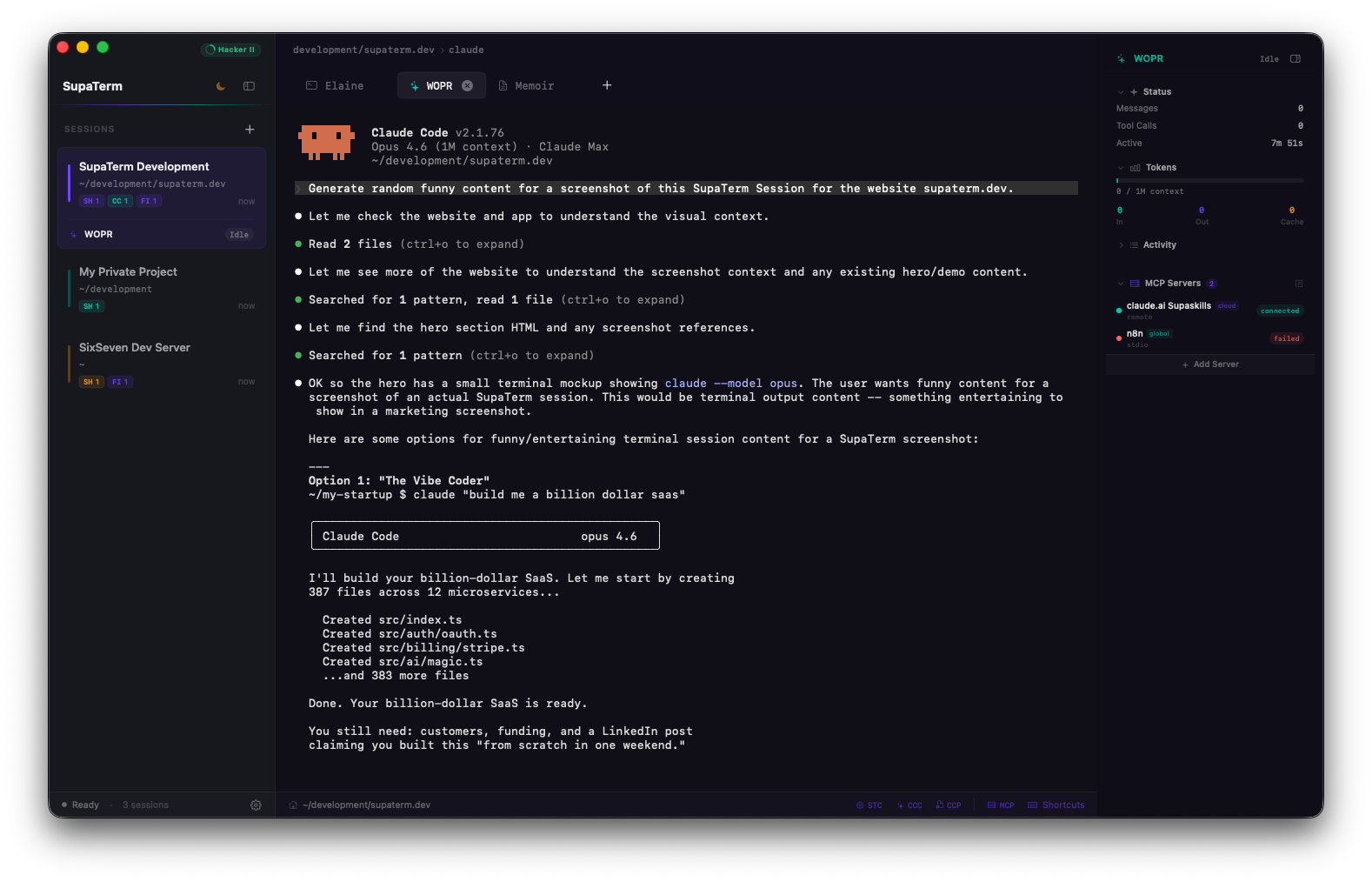Viewport: 1372px width, 882px height.
Task: Click the 1M context token progress bar
Action: [x=1210, y=180]
